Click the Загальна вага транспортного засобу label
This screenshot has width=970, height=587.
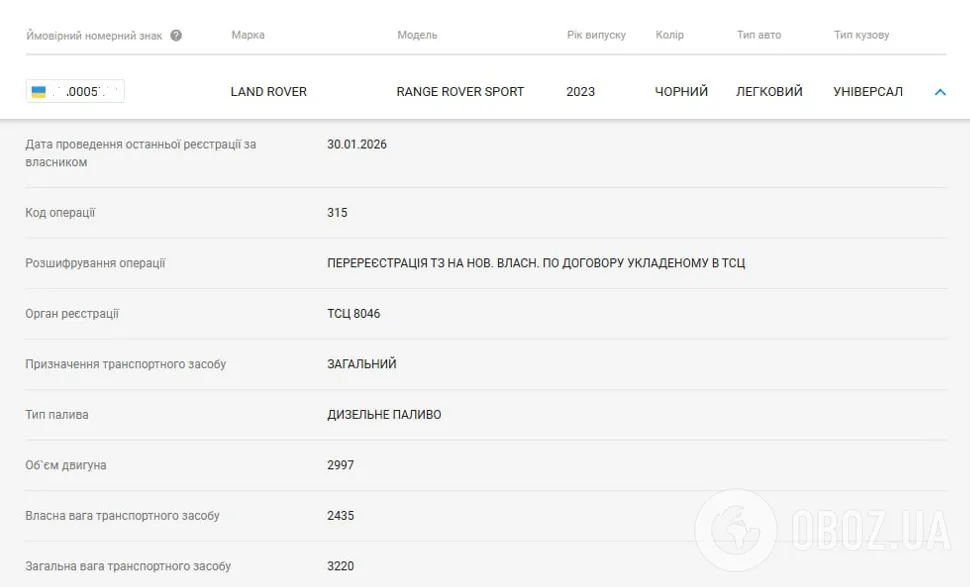[x=128, y=566]
